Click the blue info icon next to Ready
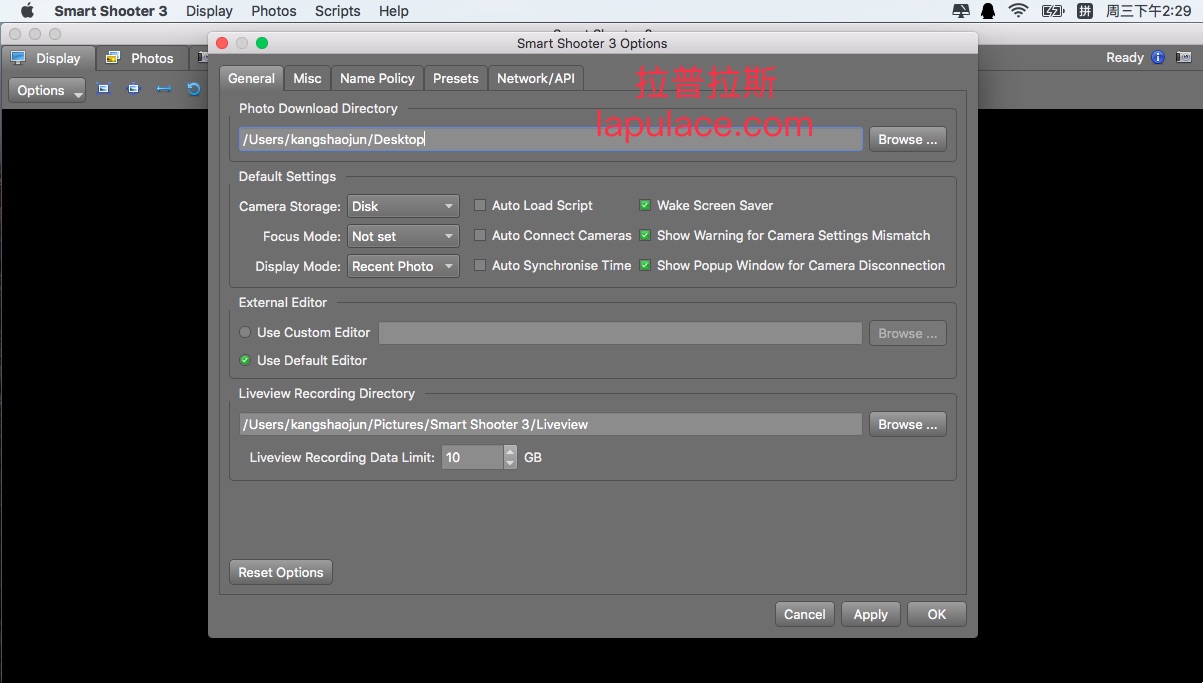 tap(1158, 57)
